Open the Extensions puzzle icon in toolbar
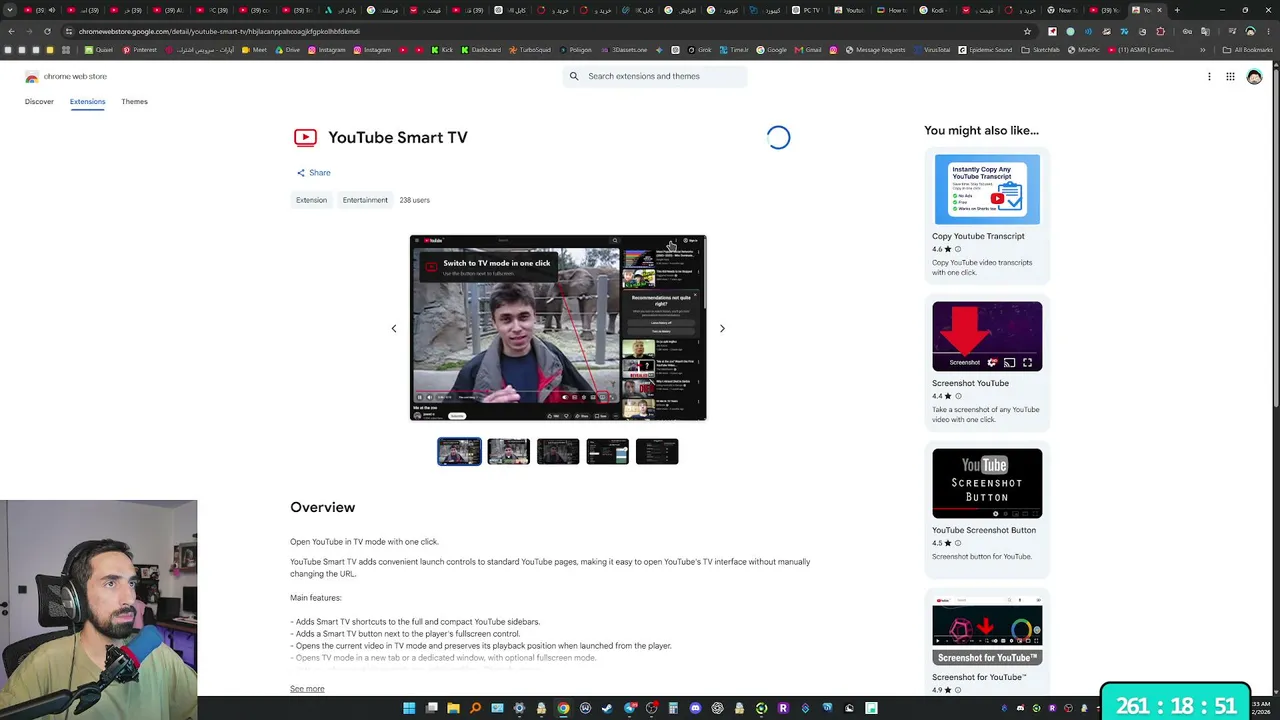 point(1160,31)
